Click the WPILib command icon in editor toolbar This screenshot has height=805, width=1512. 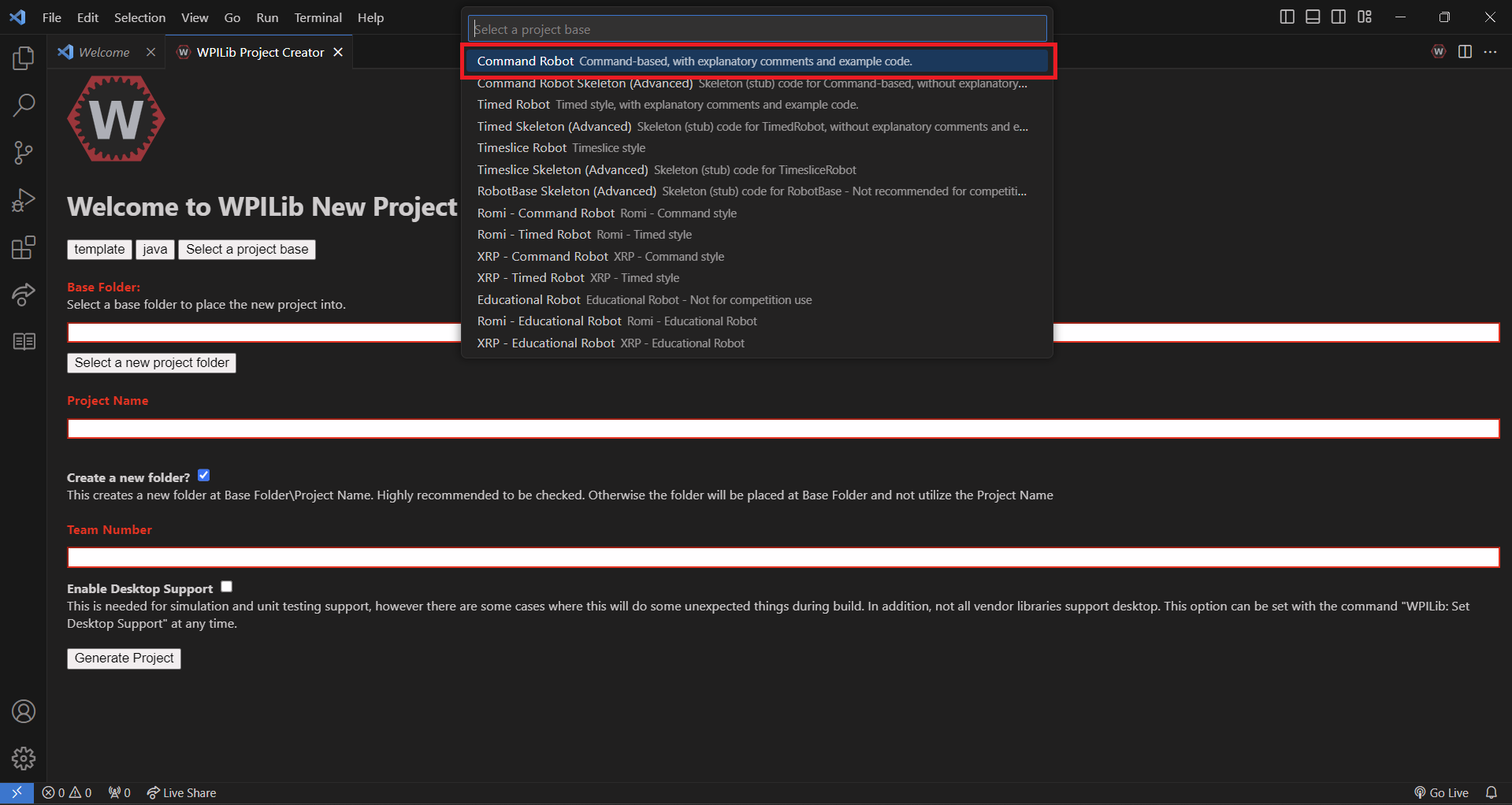tap(1439, 52)
